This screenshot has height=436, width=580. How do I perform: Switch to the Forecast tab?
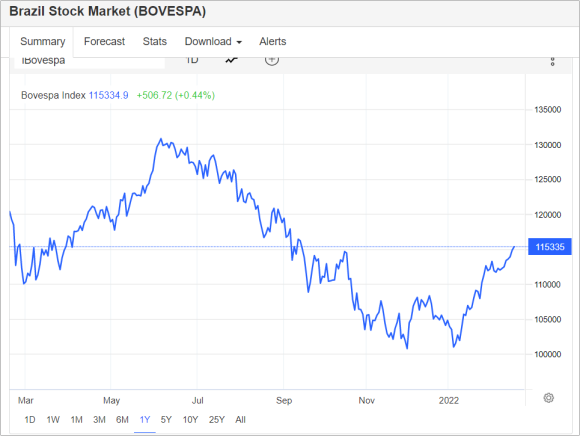[104, 41]
